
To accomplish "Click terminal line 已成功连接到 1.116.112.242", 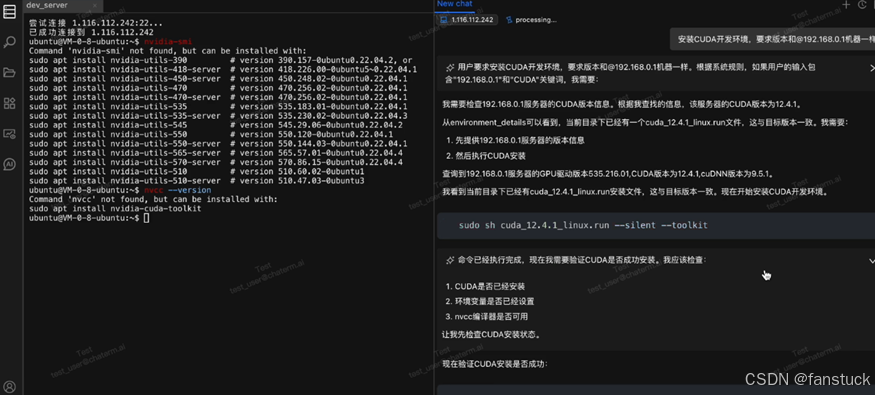I will coord(92,32).
